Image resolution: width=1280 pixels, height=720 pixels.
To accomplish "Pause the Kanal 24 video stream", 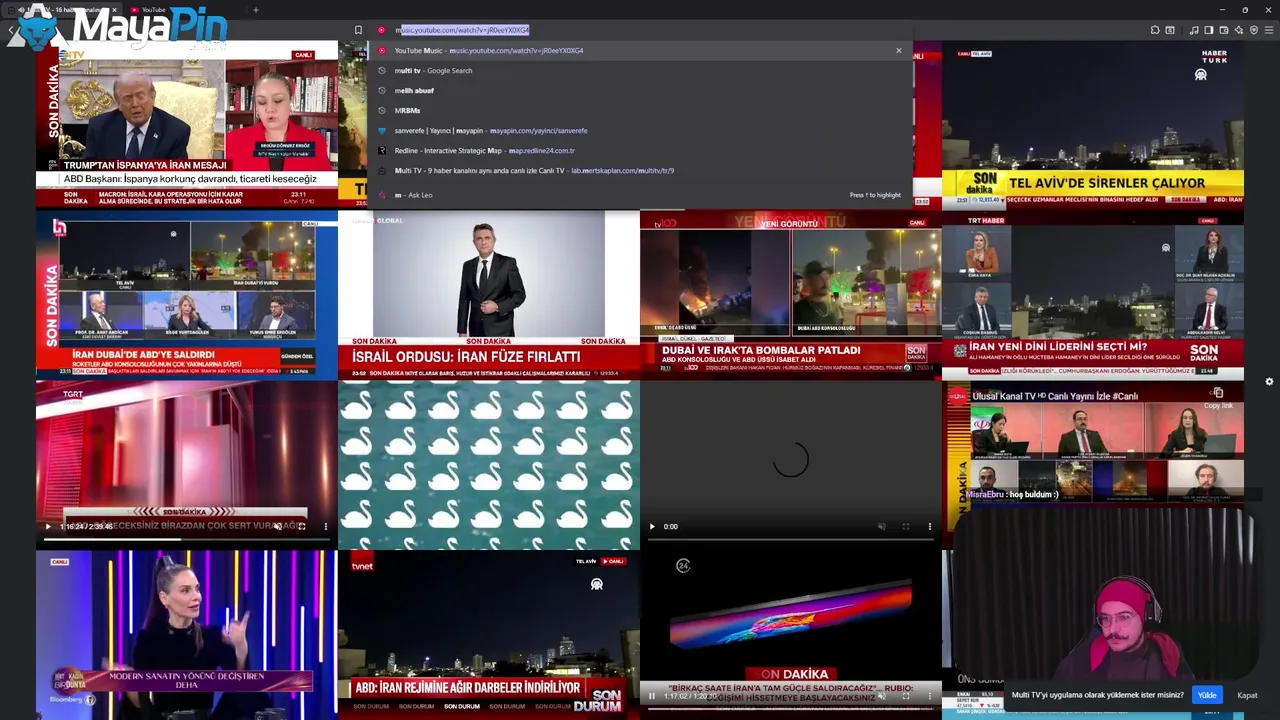I will tap(652, 696).
